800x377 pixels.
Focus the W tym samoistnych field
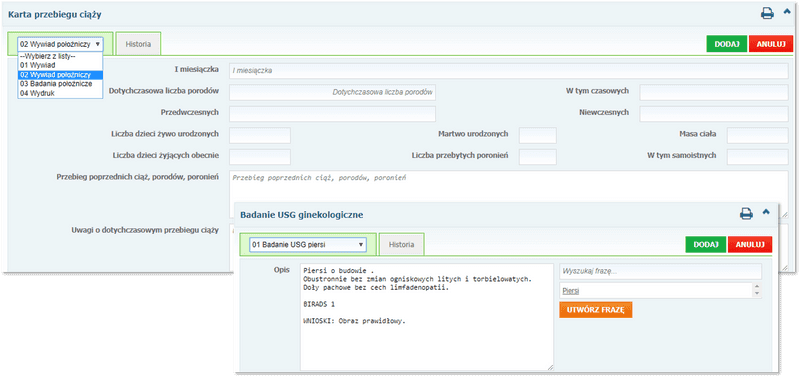pos(758,157)
